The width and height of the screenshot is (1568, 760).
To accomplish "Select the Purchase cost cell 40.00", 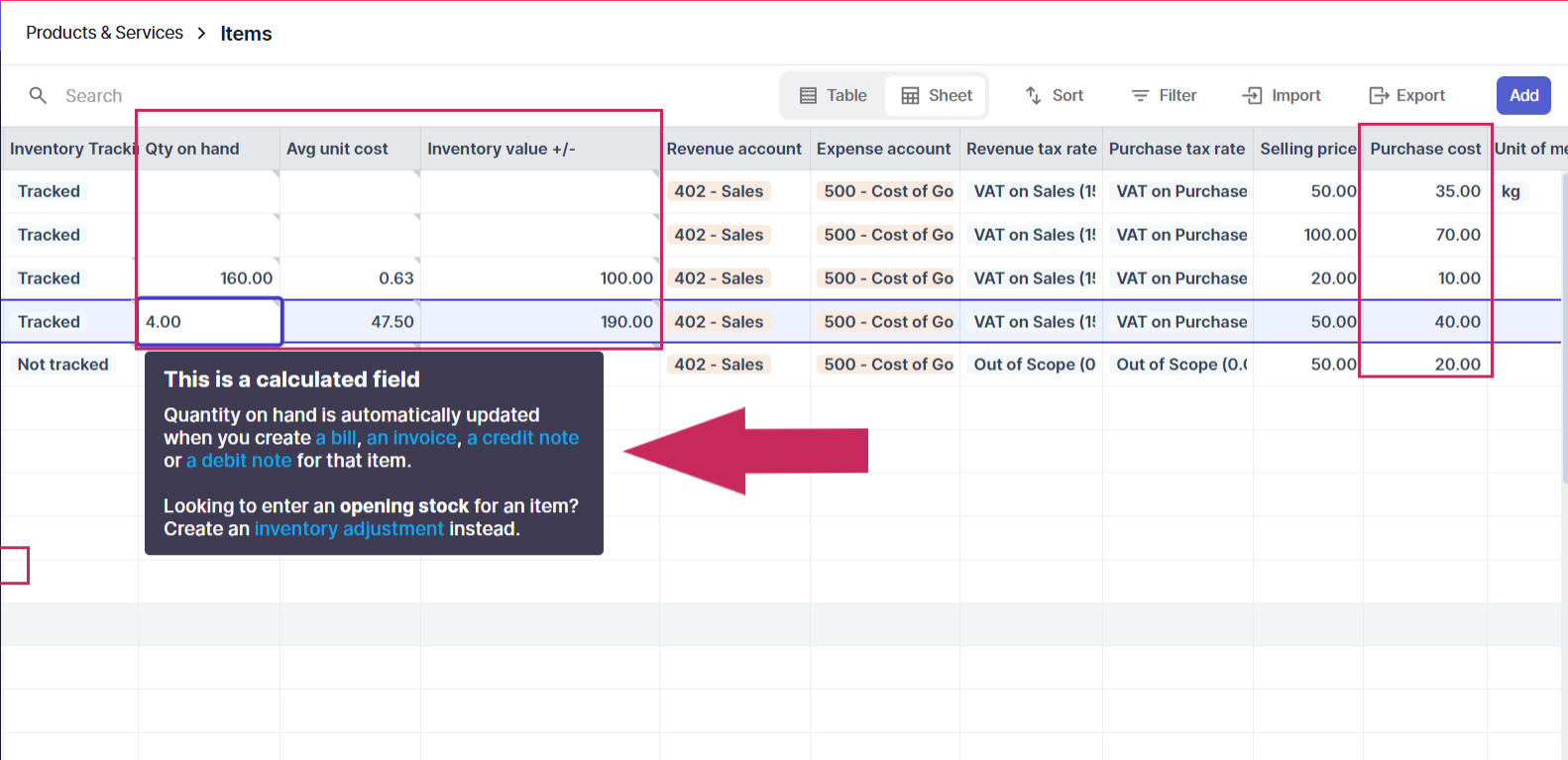I will pos(1425,322).
